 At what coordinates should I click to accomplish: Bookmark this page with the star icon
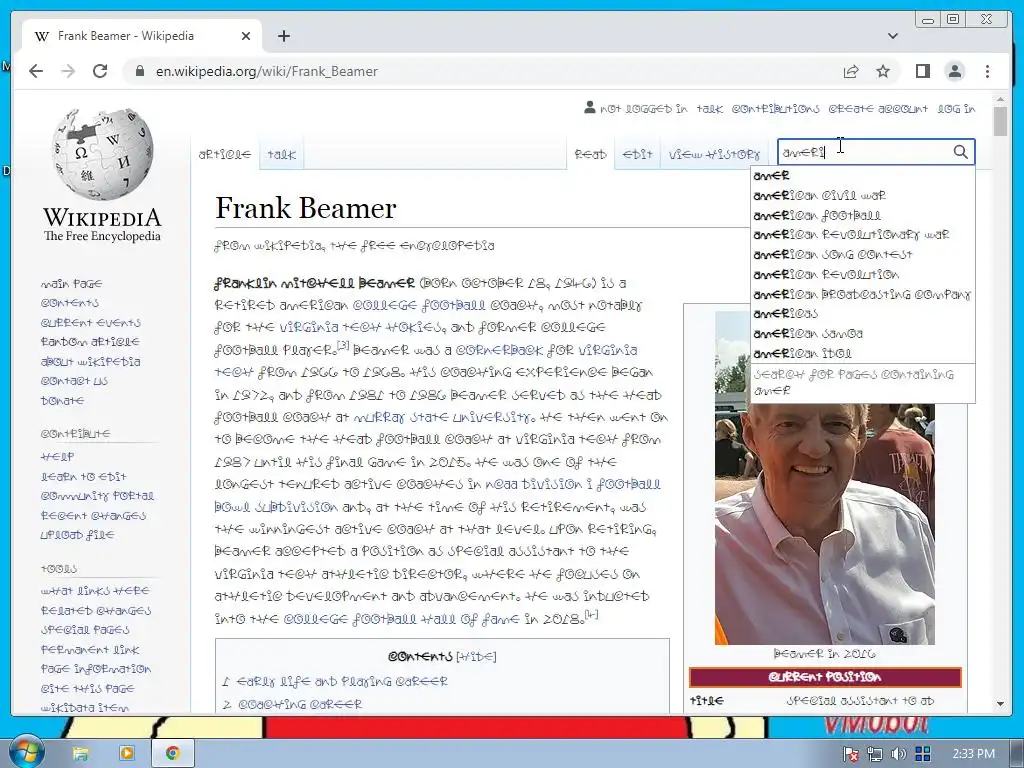click(883, 71)
